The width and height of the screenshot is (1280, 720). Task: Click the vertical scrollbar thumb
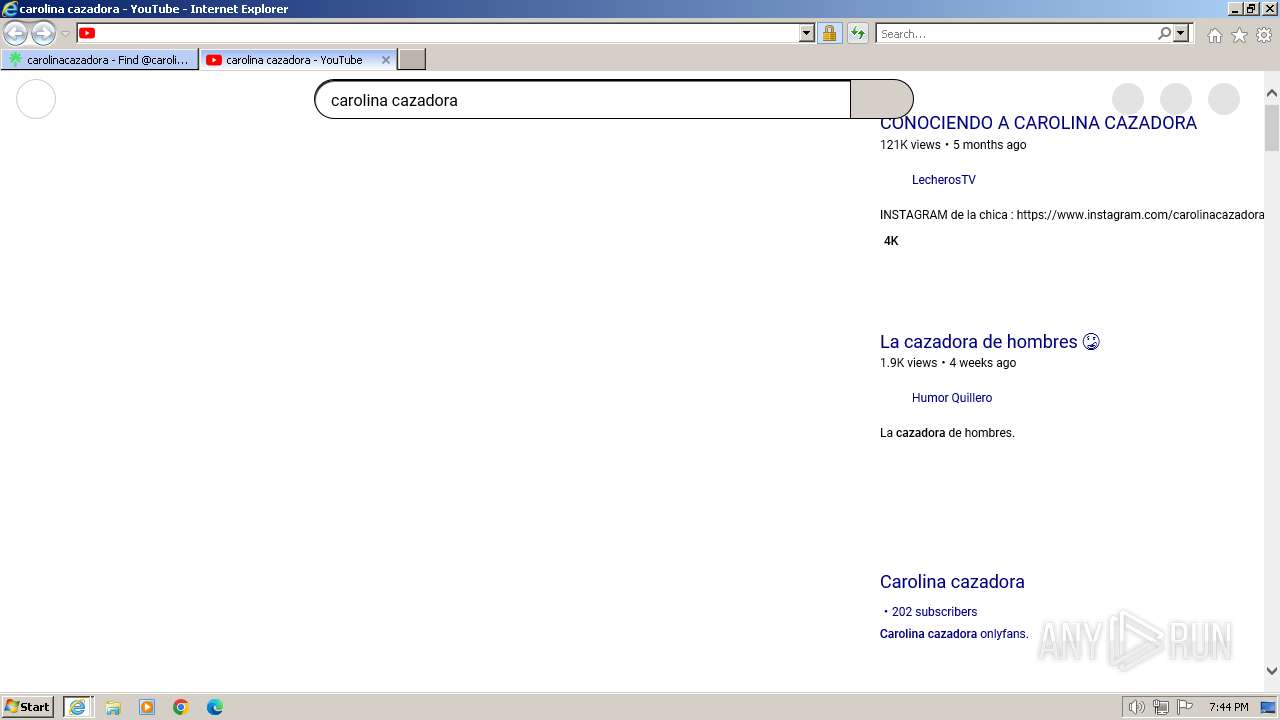click(1272, 127)
